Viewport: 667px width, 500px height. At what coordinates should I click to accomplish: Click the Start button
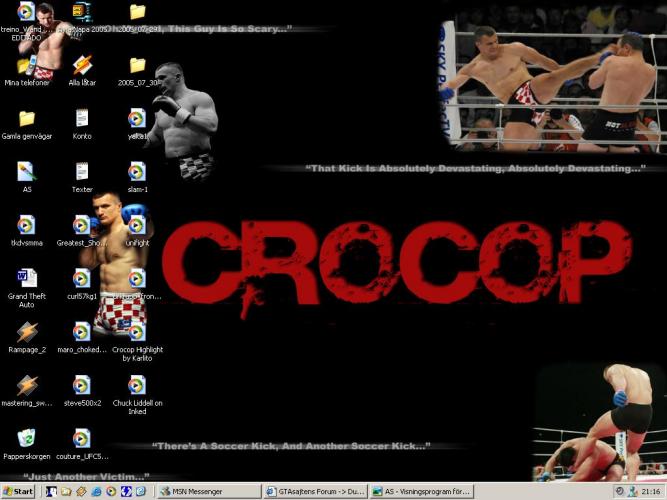click(x=19, y=492)
